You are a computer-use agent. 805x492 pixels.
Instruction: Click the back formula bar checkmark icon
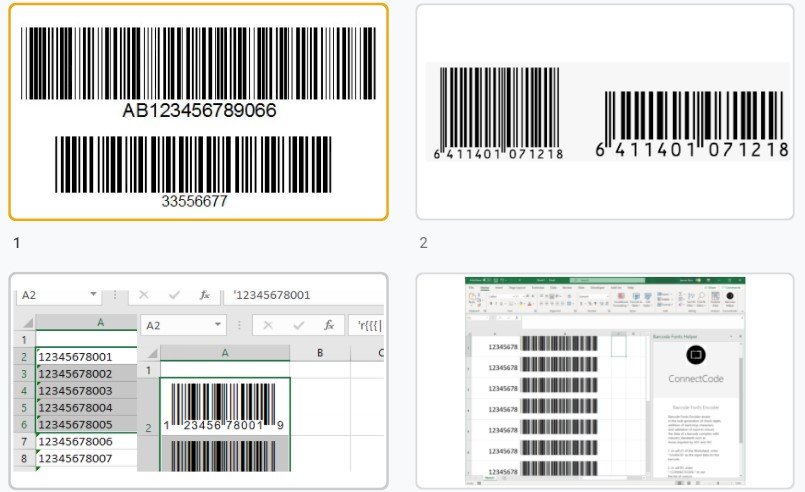click(175, 295)
